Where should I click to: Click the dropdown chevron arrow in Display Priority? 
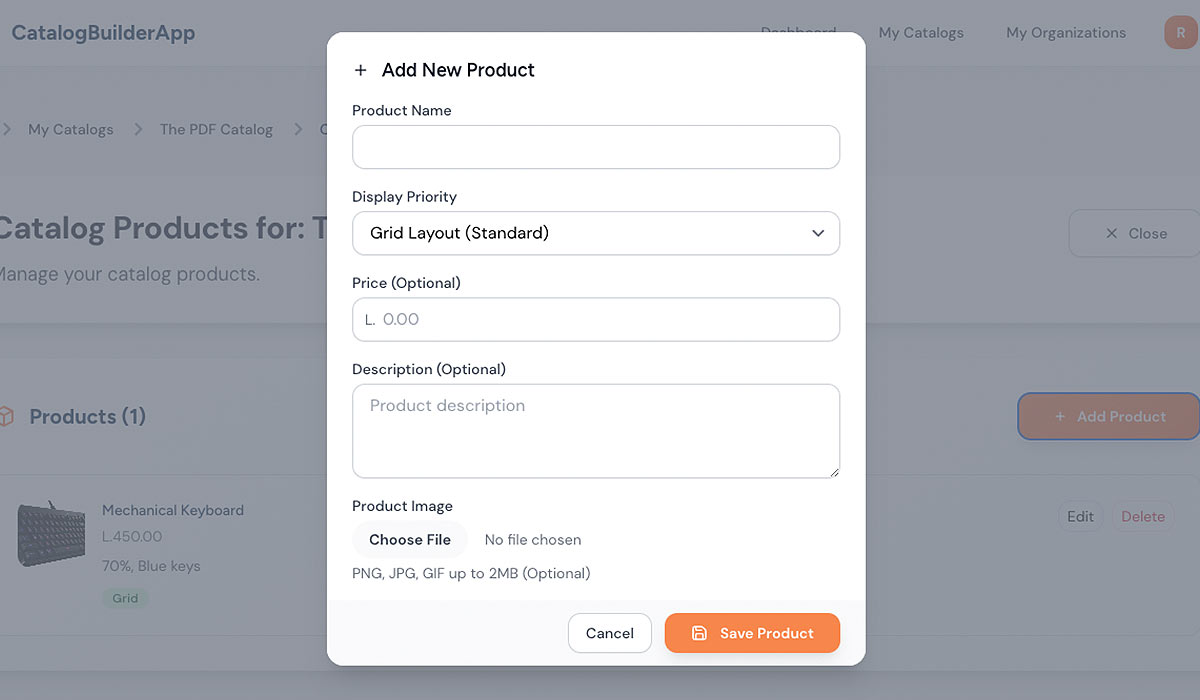818,233
